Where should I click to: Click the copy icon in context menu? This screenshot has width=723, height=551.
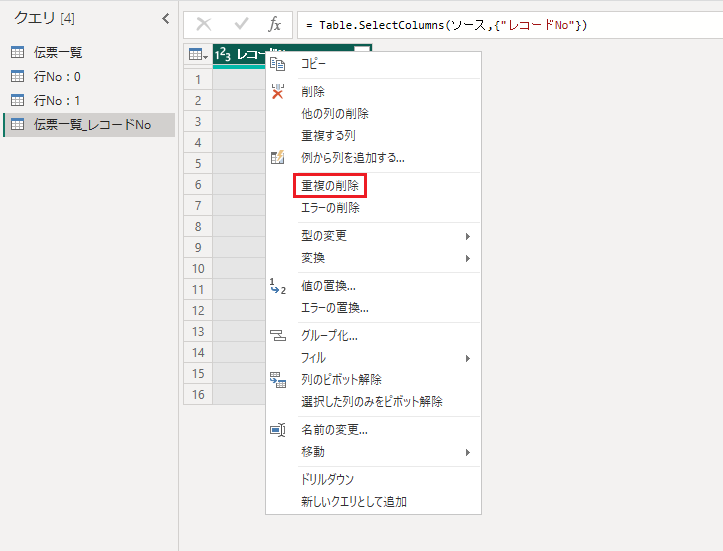278,64
